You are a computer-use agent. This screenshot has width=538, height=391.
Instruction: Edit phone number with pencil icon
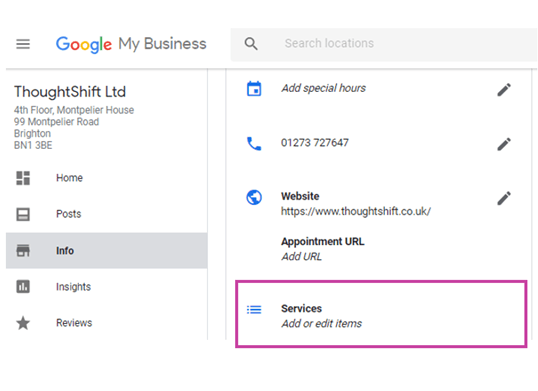coord(504,144)
